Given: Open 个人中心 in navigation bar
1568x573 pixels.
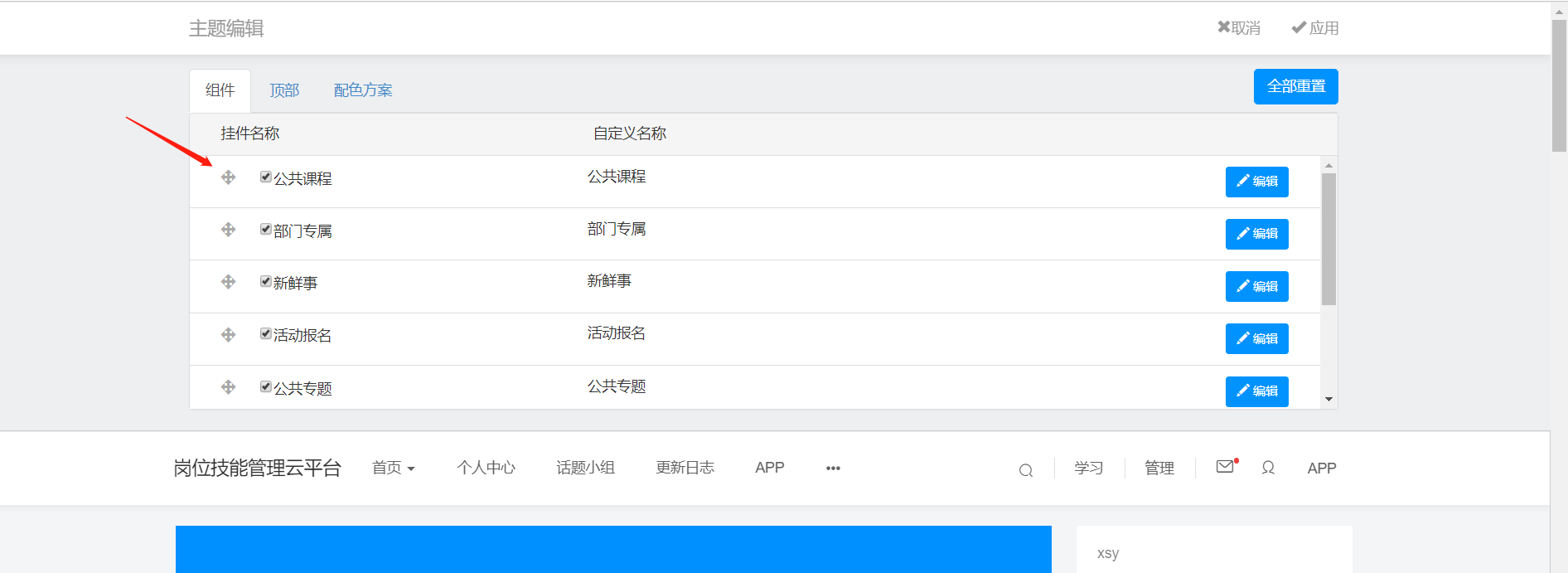Looking at the screenshot, I should coord(486,468).
